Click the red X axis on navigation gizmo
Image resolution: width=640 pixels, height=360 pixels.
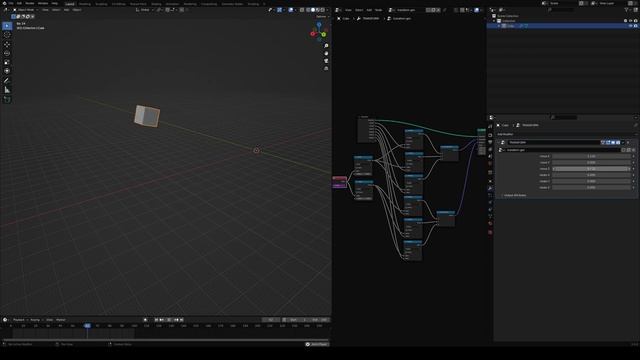(x=313, y=34)
